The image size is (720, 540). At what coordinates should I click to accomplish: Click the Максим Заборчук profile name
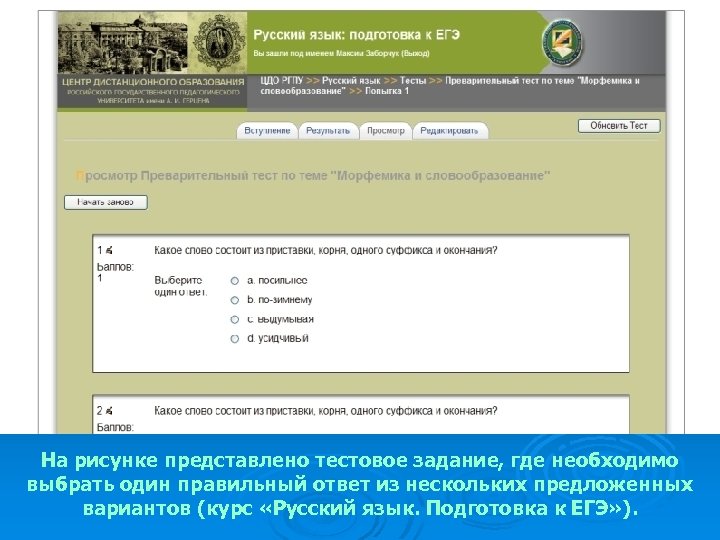368,54
